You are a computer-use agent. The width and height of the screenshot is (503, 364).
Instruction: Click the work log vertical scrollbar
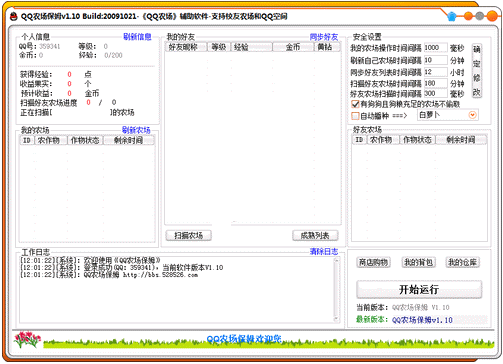click(336, 290)
